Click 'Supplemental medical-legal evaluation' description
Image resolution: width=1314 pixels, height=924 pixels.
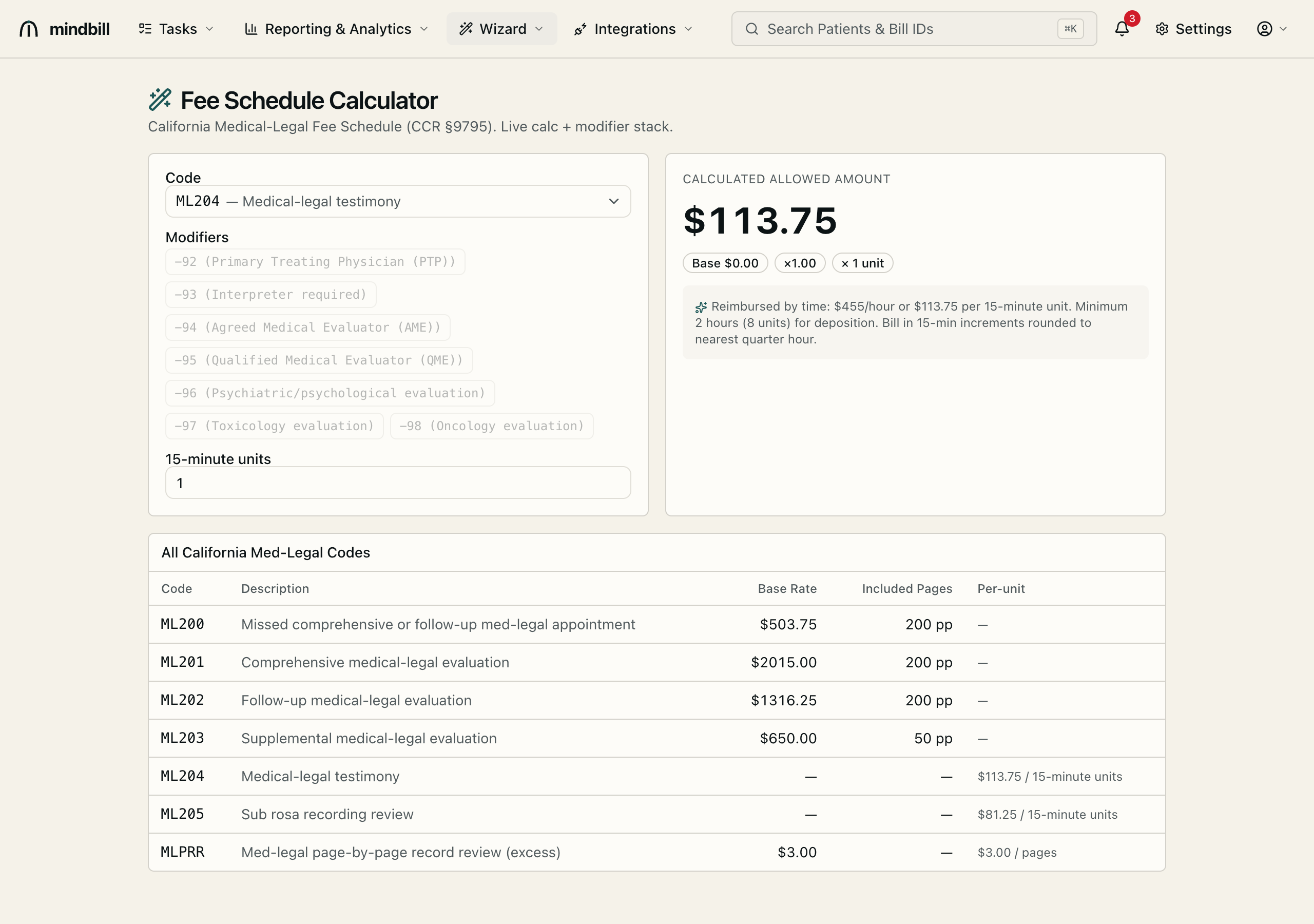[369, 739]
